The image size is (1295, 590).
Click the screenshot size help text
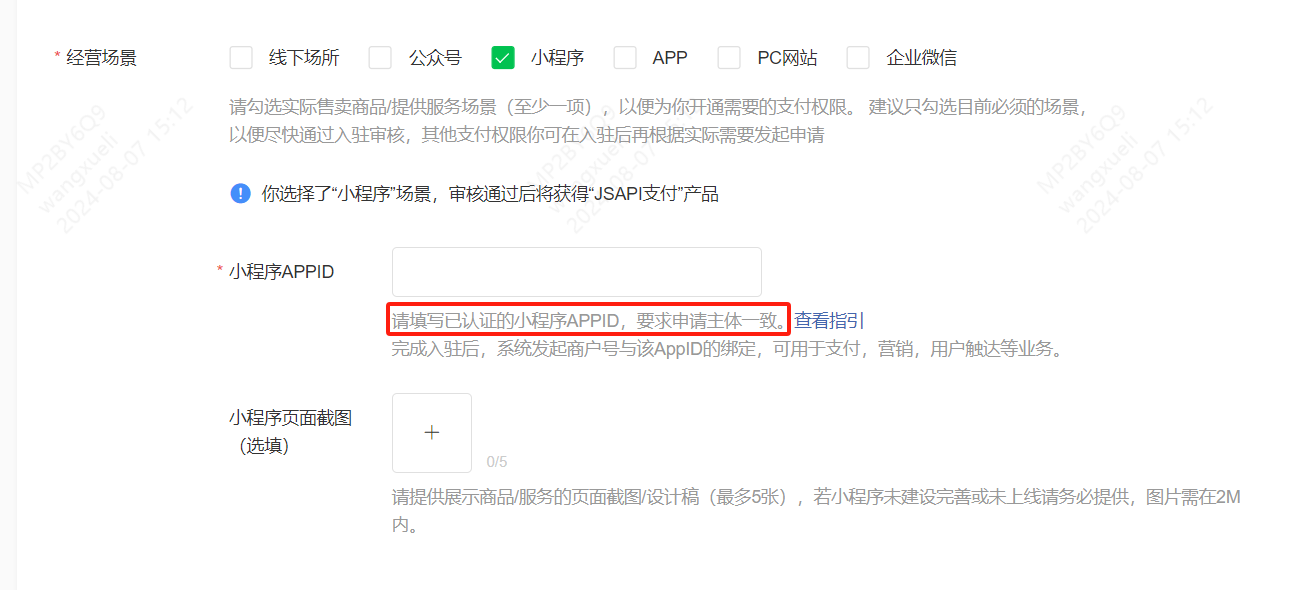click(x=816, y=510)
